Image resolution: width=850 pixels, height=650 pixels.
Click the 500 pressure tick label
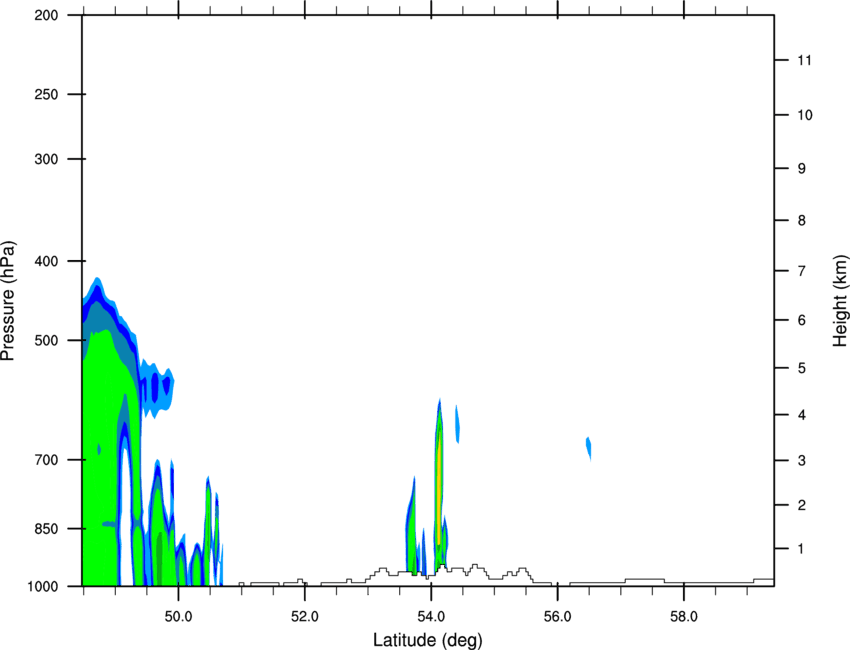pos(46,340)
